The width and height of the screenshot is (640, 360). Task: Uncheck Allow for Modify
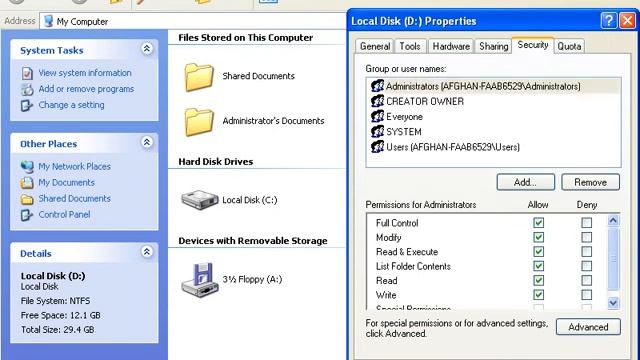pos(538,237)
